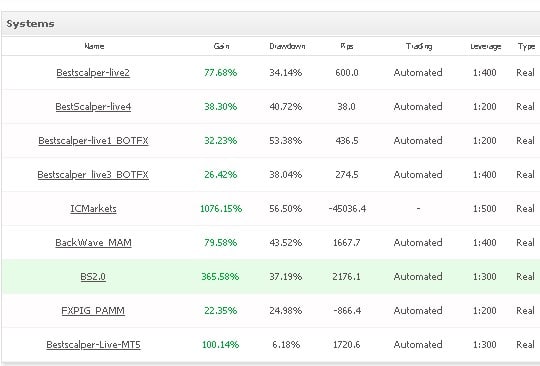This screenshot has width=540, height=366.
Task: Sort table by Leverage column header
Action: pos(485,46)
